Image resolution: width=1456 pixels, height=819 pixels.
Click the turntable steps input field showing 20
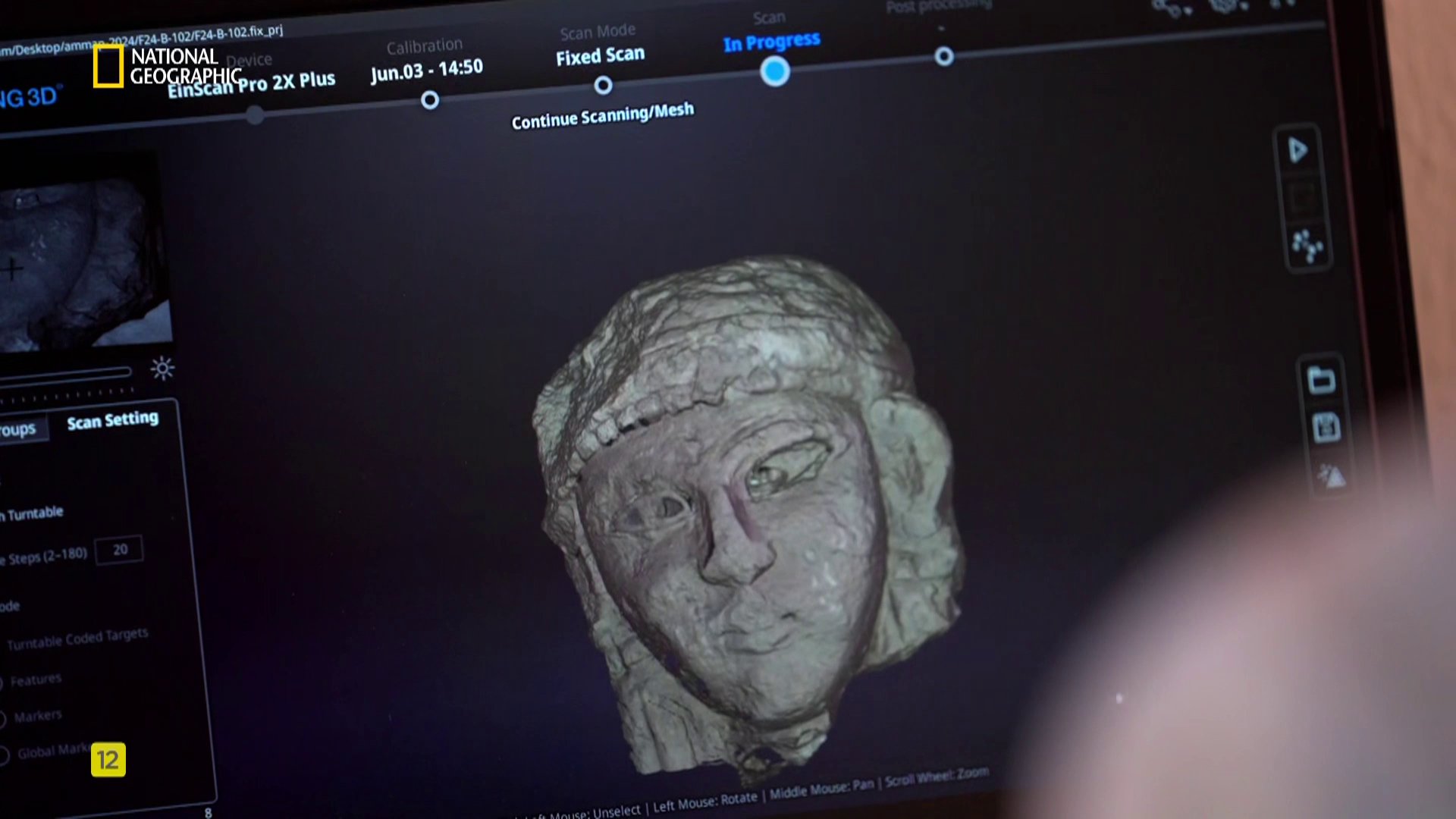119,549
